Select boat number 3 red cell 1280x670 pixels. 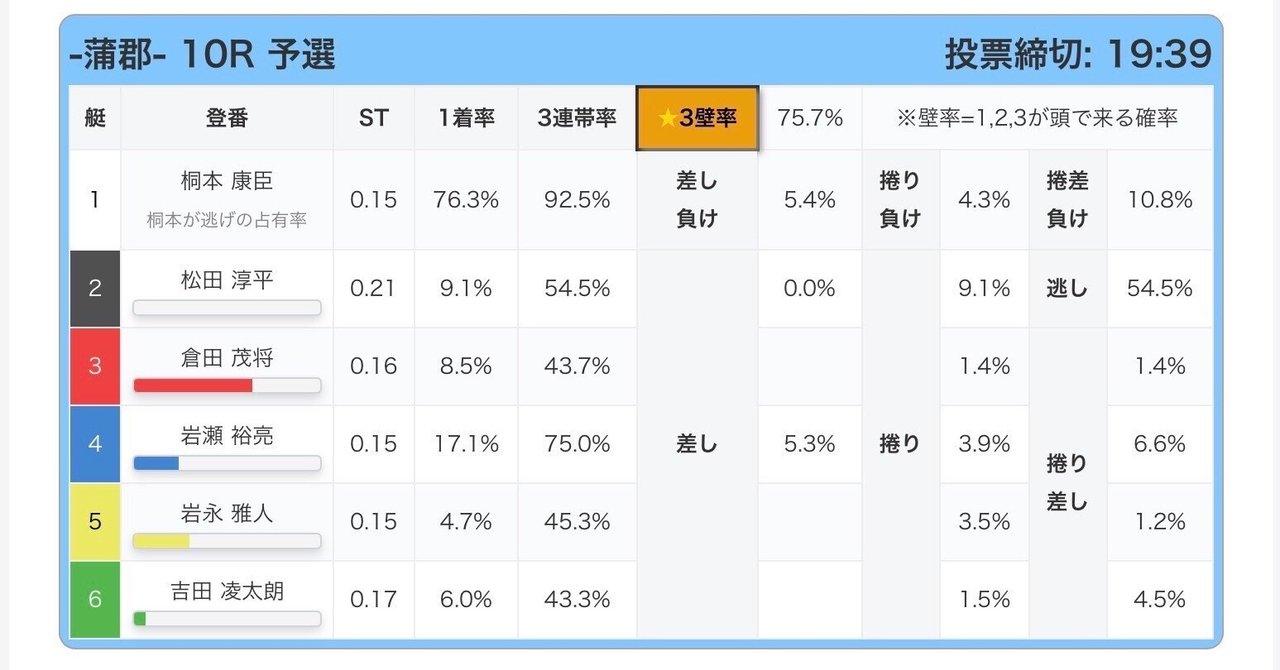pyautogui.click(x=95, y=366)
